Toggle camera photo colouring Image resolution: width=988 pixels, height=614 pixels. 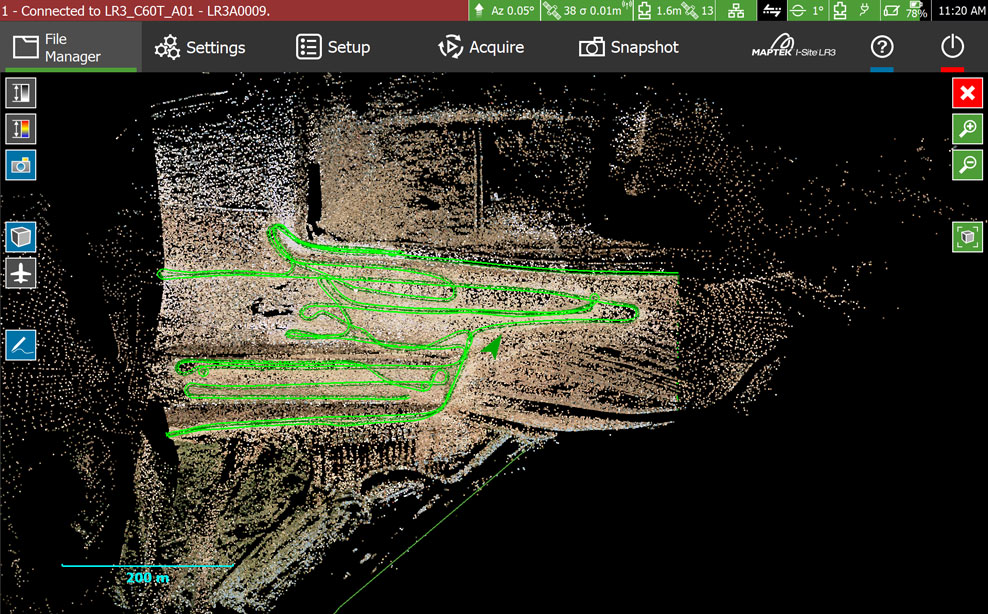pos(21,165)
